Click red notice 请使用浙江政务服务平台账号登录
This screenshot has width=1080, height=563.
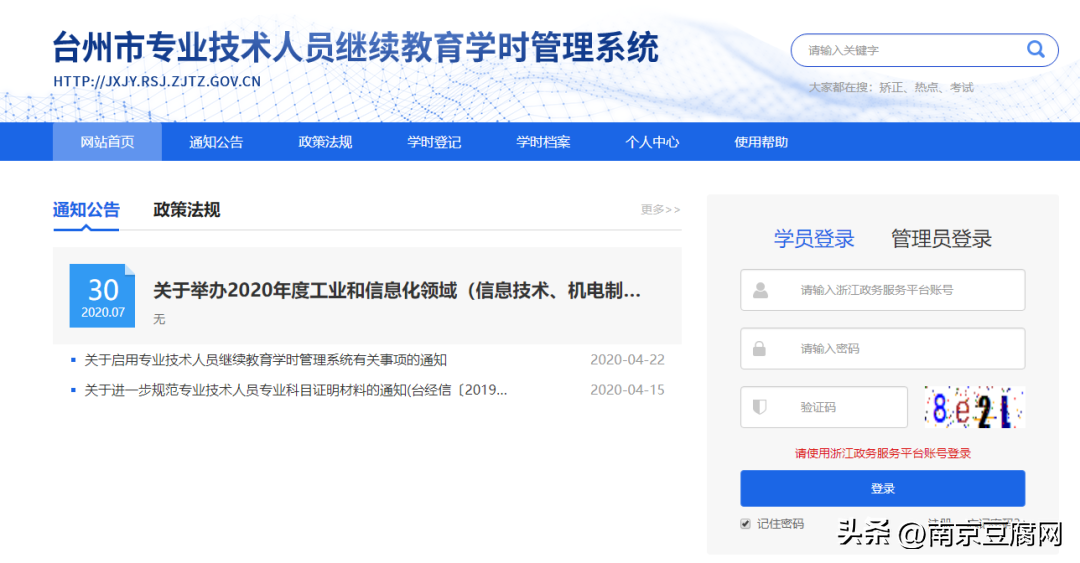pos(883,453)
